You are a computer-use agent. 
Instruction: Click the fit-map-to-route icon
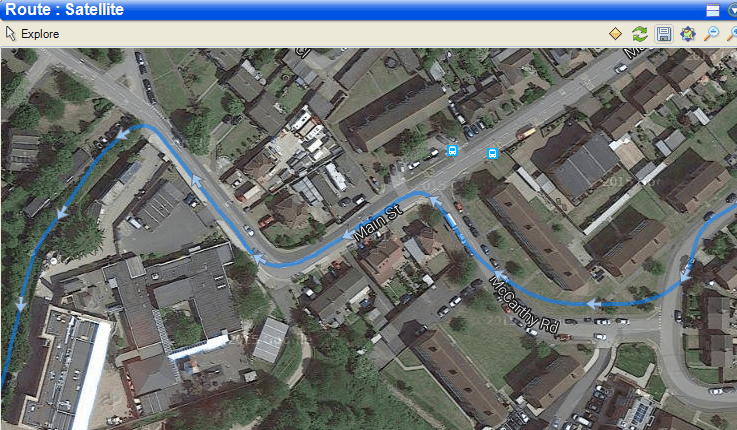click(x=688, y=34)
